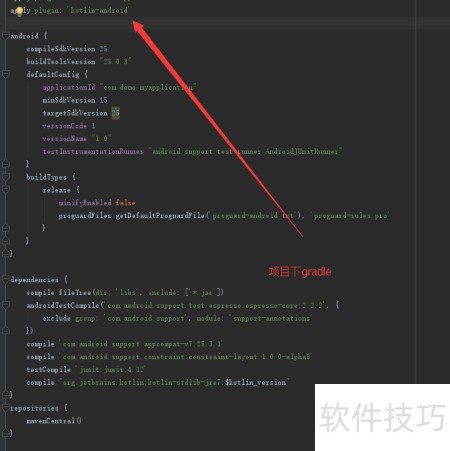Click the appcompat-v7 dependency string
Image resolution: width=450 pixels, height=451 pixels.
click(x=141, y=344)
